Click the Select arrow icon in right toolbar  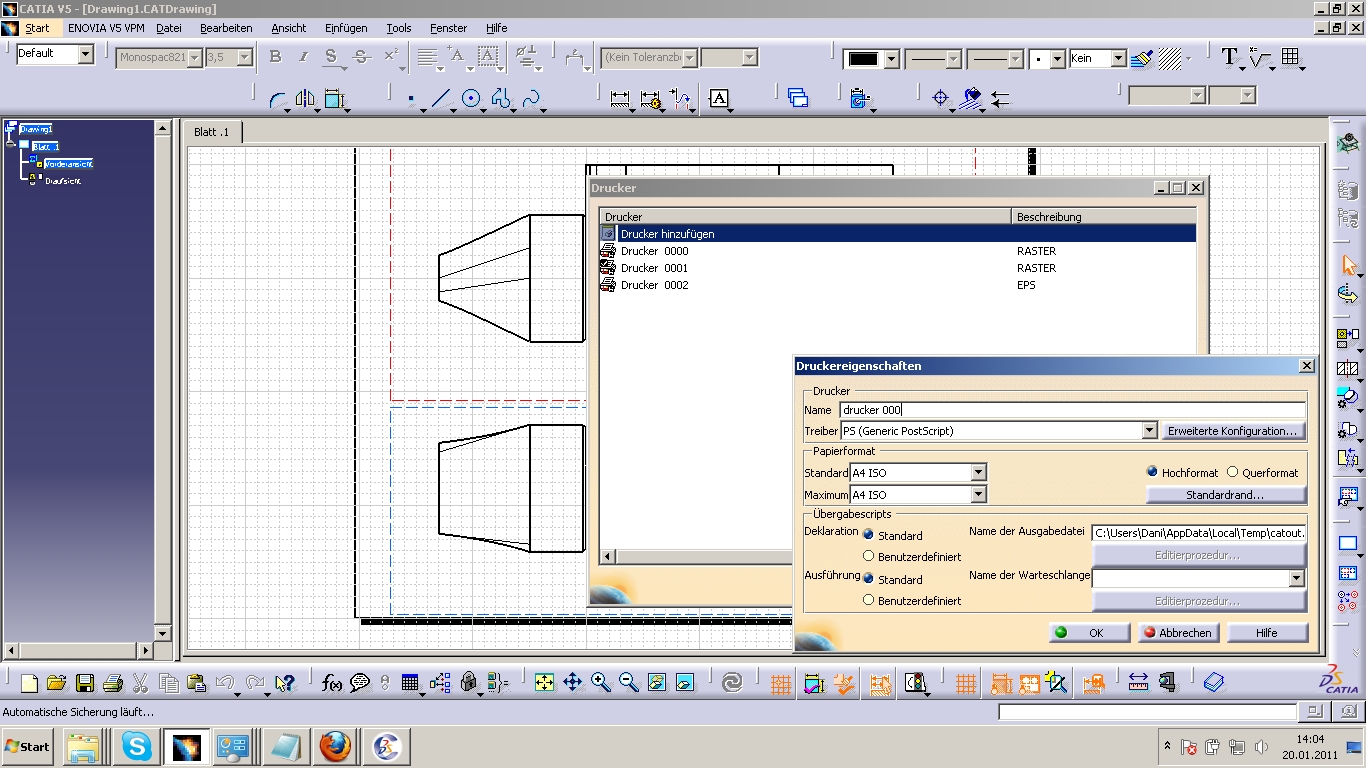click(x=1348, y=265)
